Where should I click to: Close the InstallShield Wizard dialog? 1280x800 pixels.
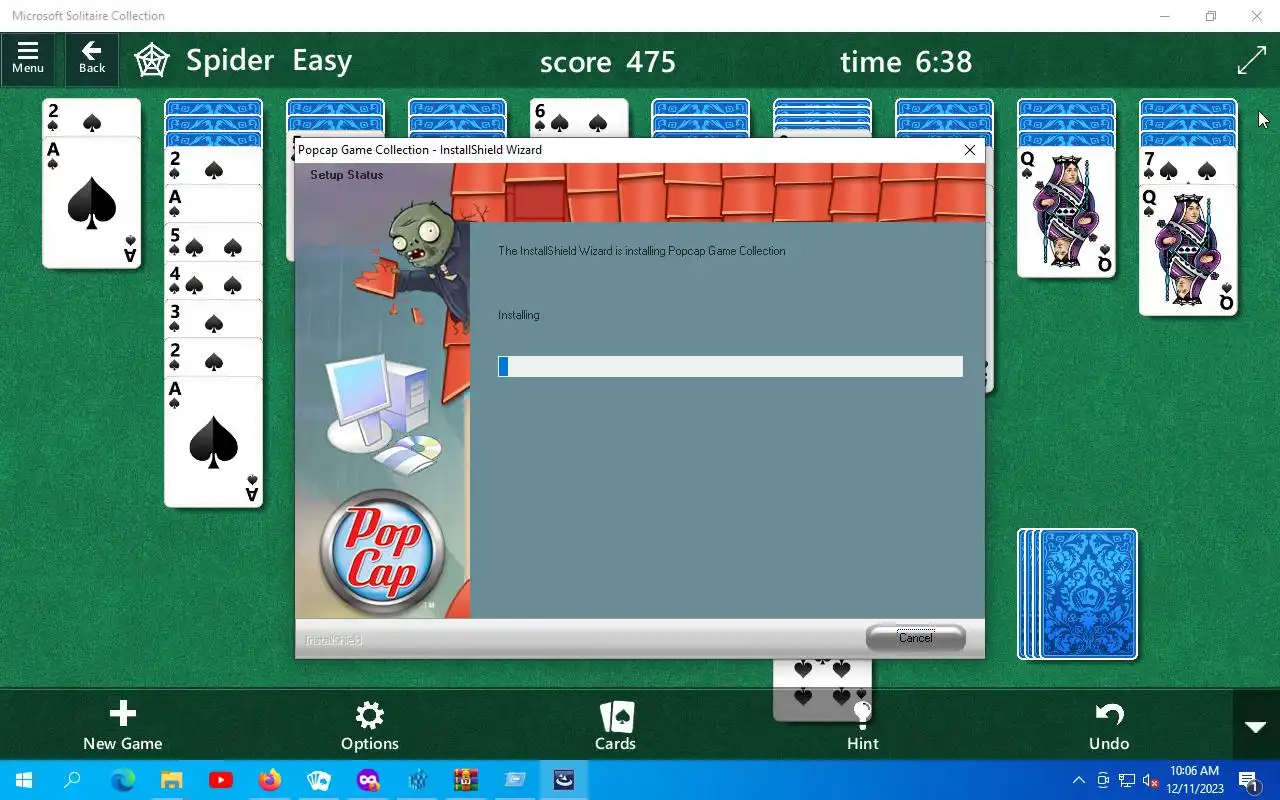pos(969,150)
